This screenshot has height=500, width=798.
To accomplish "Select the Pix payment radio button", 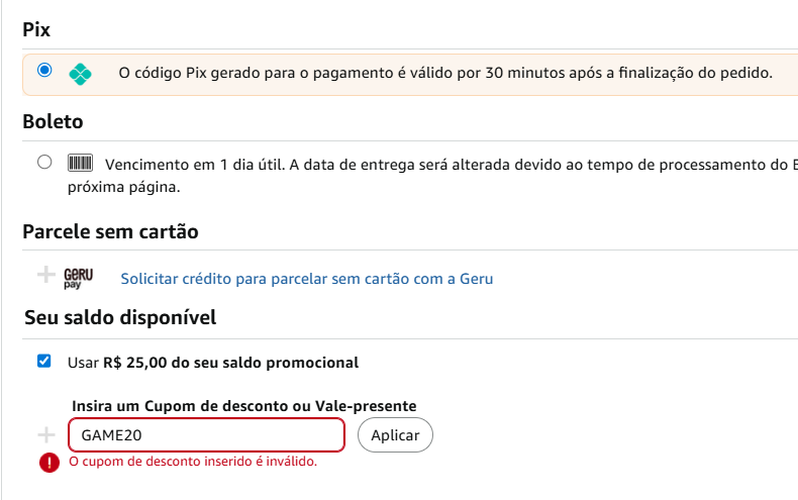I will pyautogui.click(x=43, y=71).
